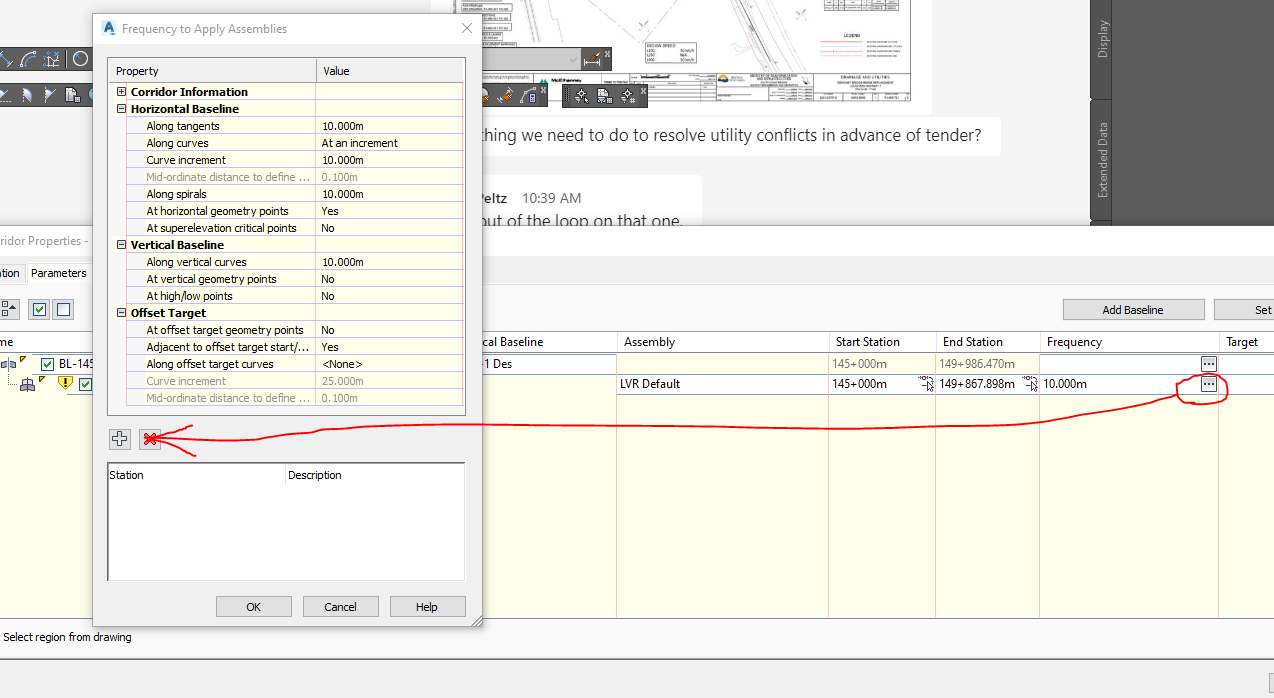Open the circled Frequency ellipsis for LVR Default
This screenshot has height=698, width=1274.
(1207, 384)
